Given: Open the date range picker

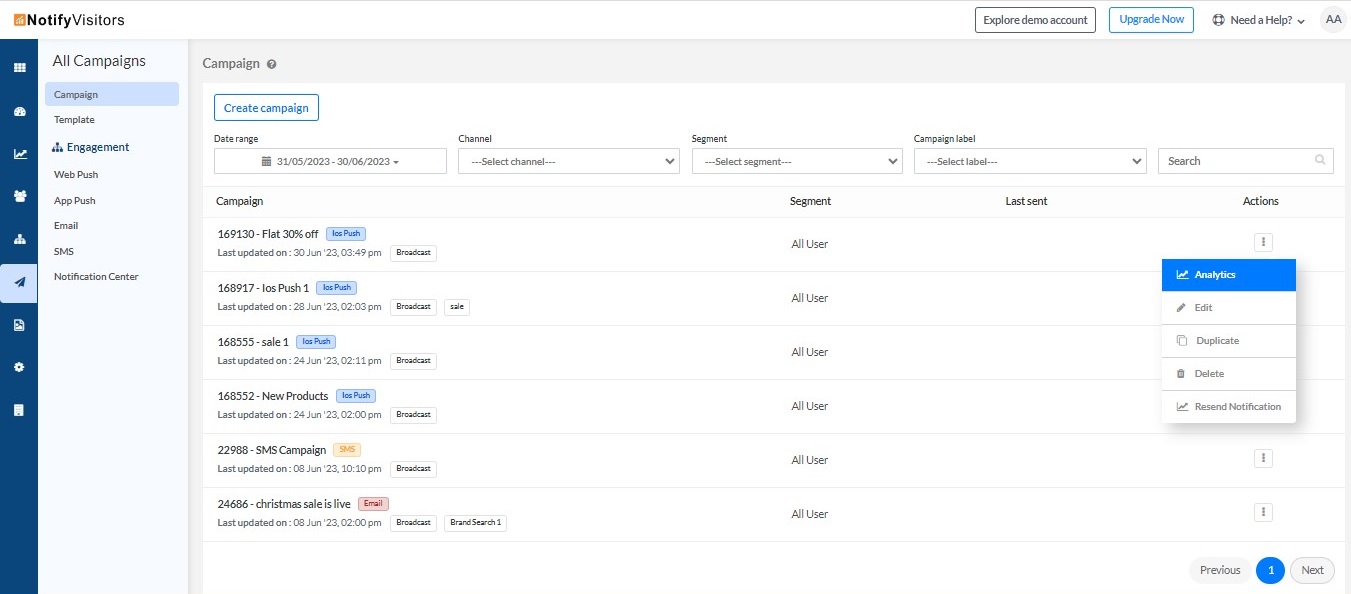Looking at the screenshot, I should click(330, 161).
